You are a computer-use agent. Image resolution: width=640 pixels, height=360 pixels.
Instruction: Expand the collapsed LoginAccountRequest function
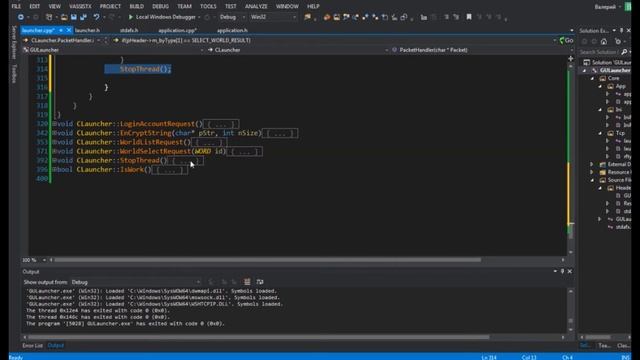[55, 124]
